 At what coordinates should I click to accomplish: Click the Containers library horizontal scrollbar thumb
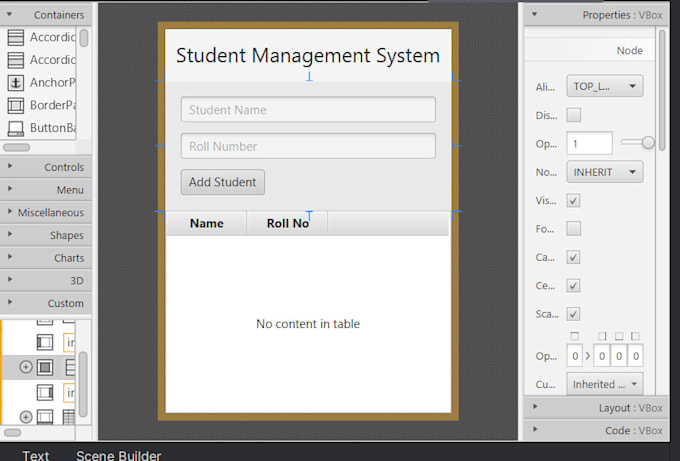[x=16, y=147]
